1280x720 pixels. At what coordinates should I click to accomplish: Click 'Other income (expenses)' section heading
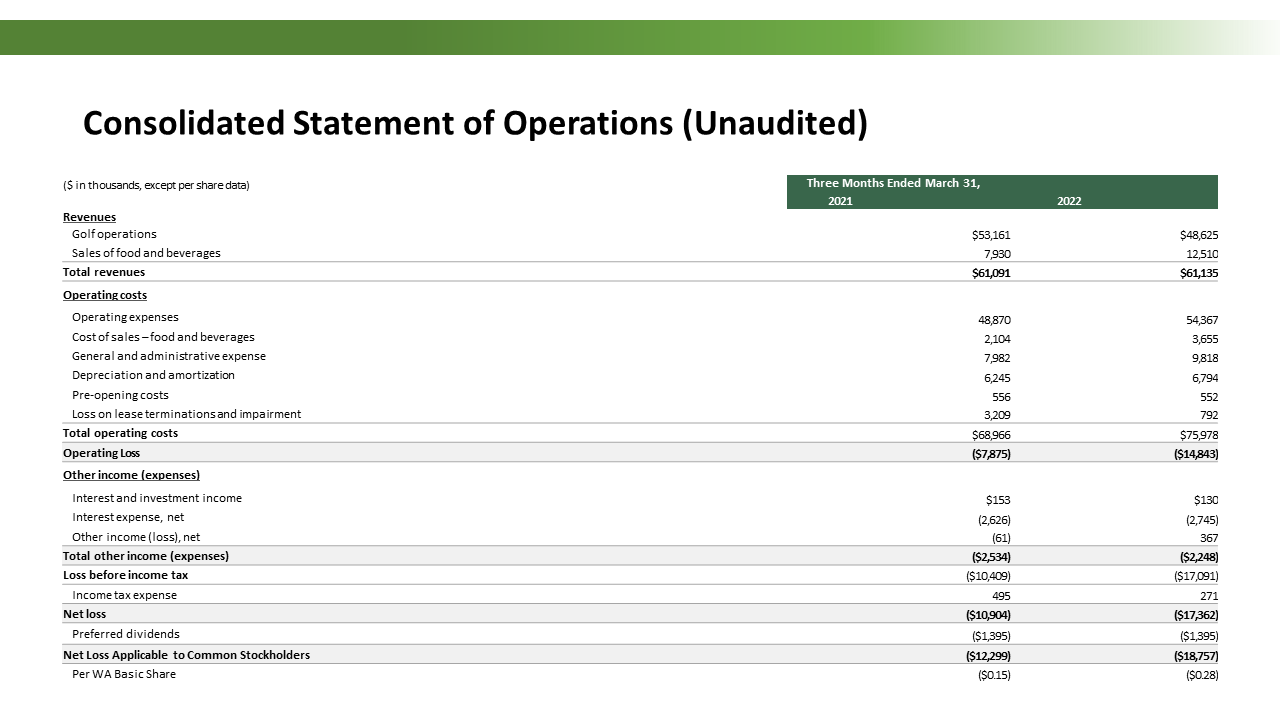(x=131, y=475)
